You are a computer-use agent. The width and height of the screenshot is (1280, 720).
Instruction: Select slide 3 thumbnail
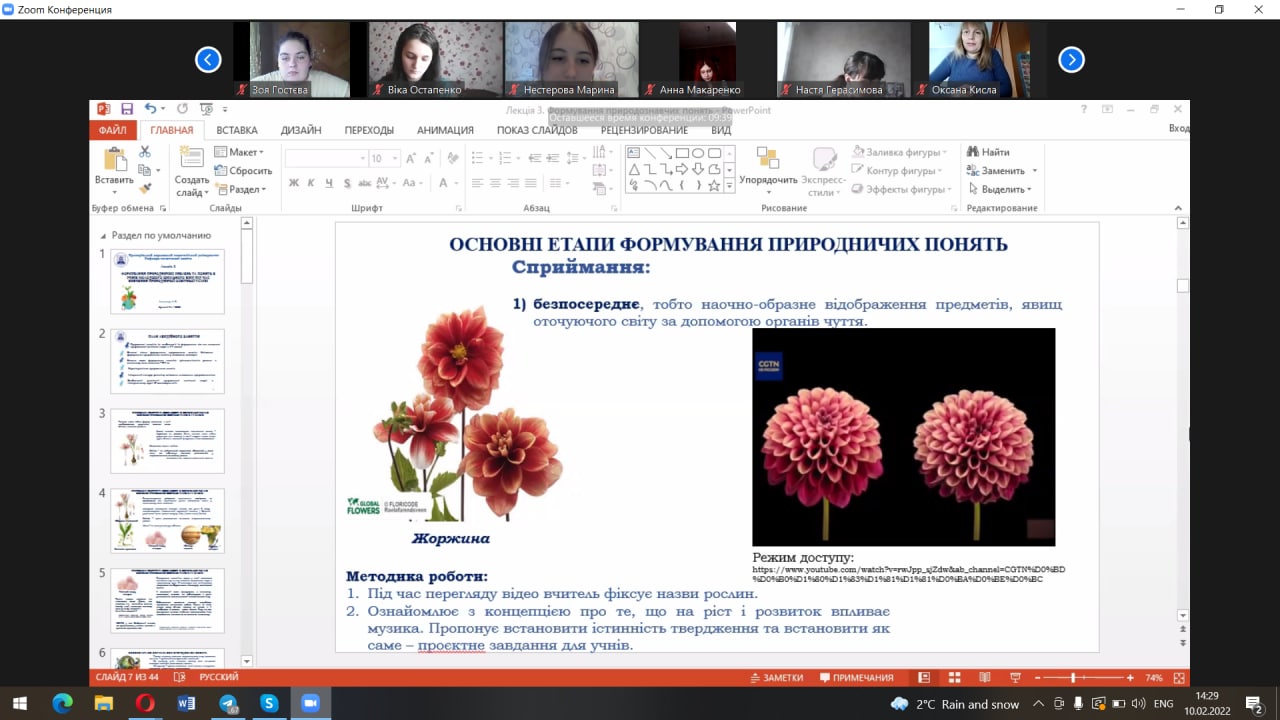click(x=167, y=441)
